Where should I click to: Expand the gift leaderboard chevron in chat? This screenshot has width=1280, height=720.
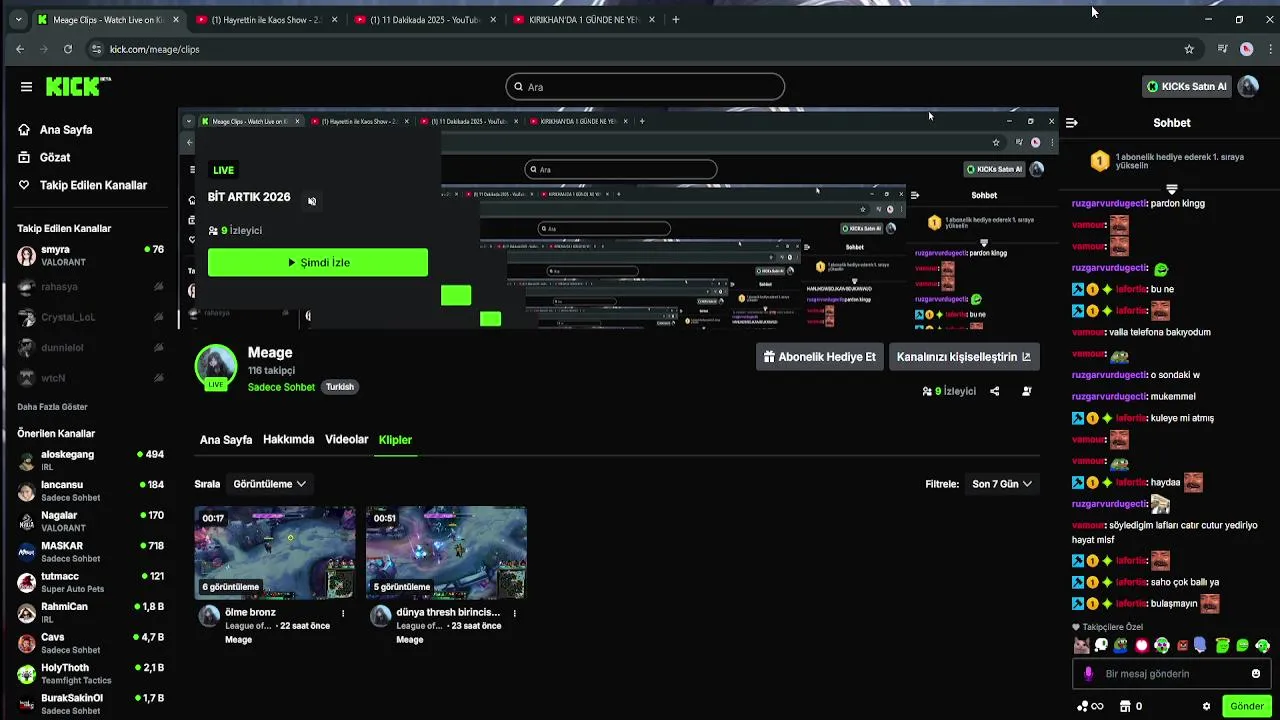1171,189
